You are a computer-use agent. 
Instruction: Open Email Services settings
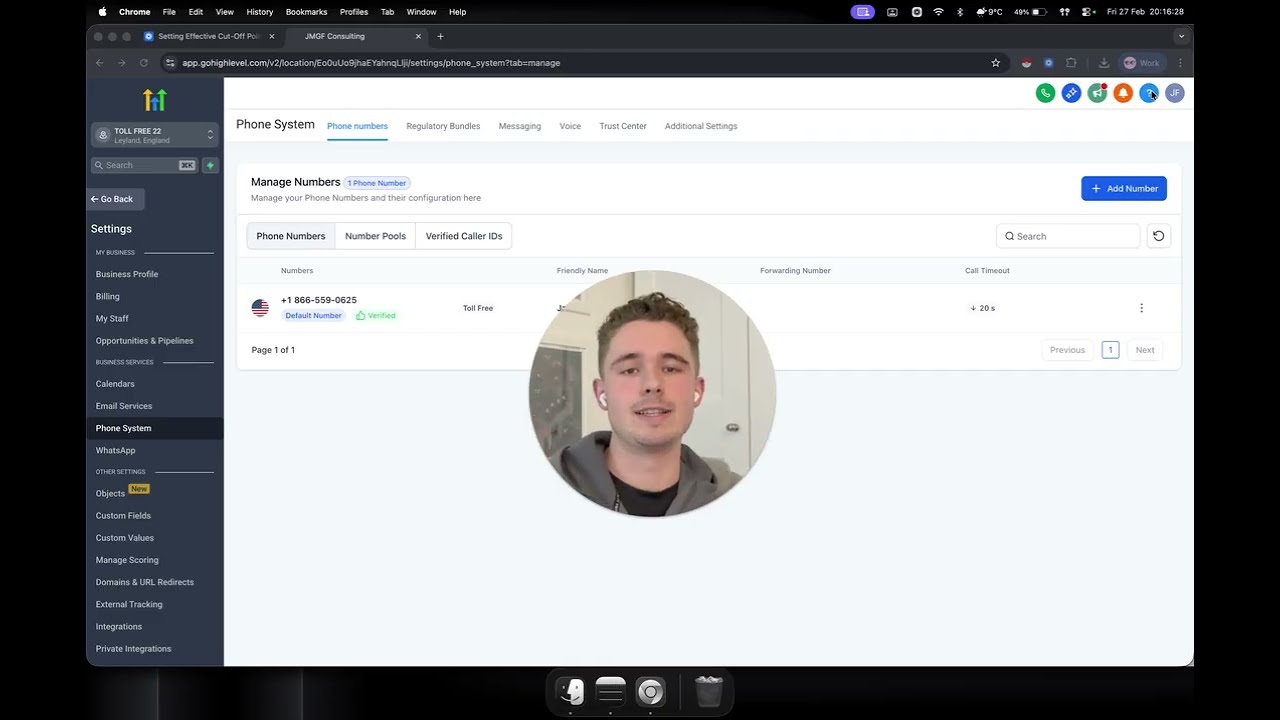[124, 406]
